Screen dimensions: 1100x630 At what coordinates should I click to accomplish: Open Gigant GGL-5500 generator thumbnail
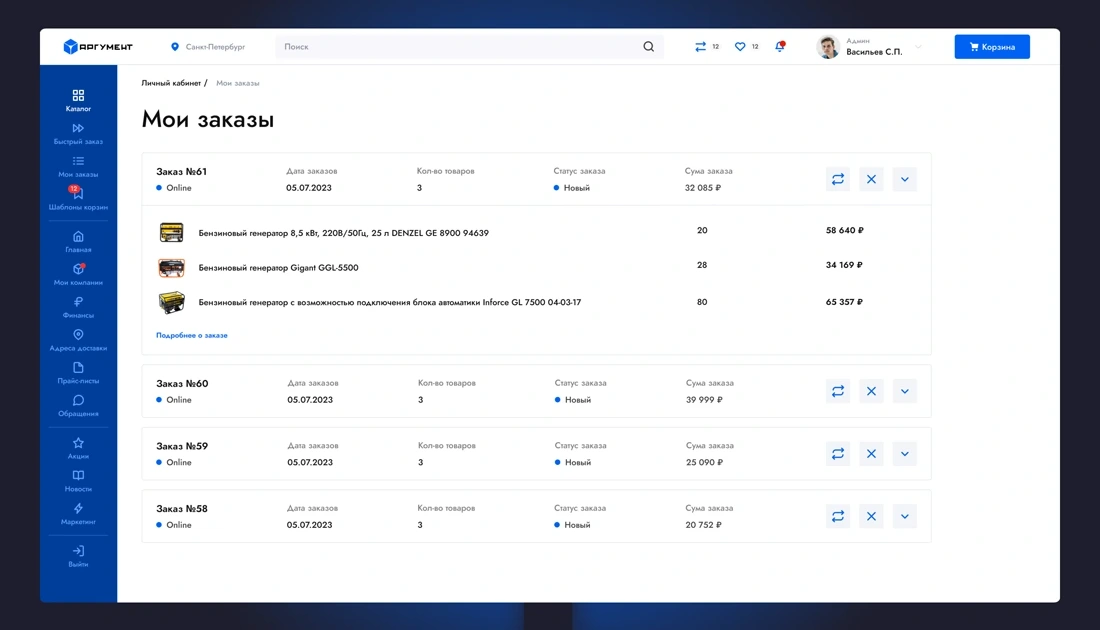[x=171, y=267]
